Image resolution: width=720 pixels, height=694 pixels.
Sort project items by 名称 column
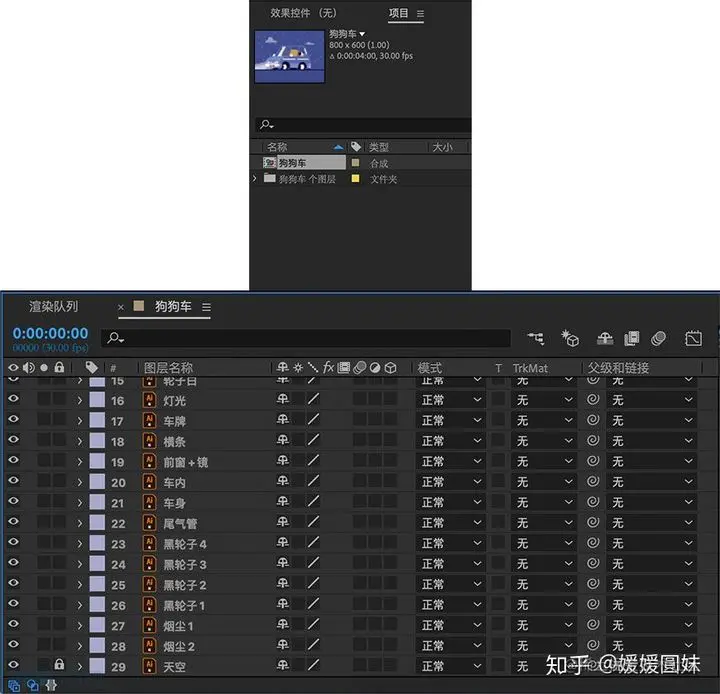(x=277, y=147)
